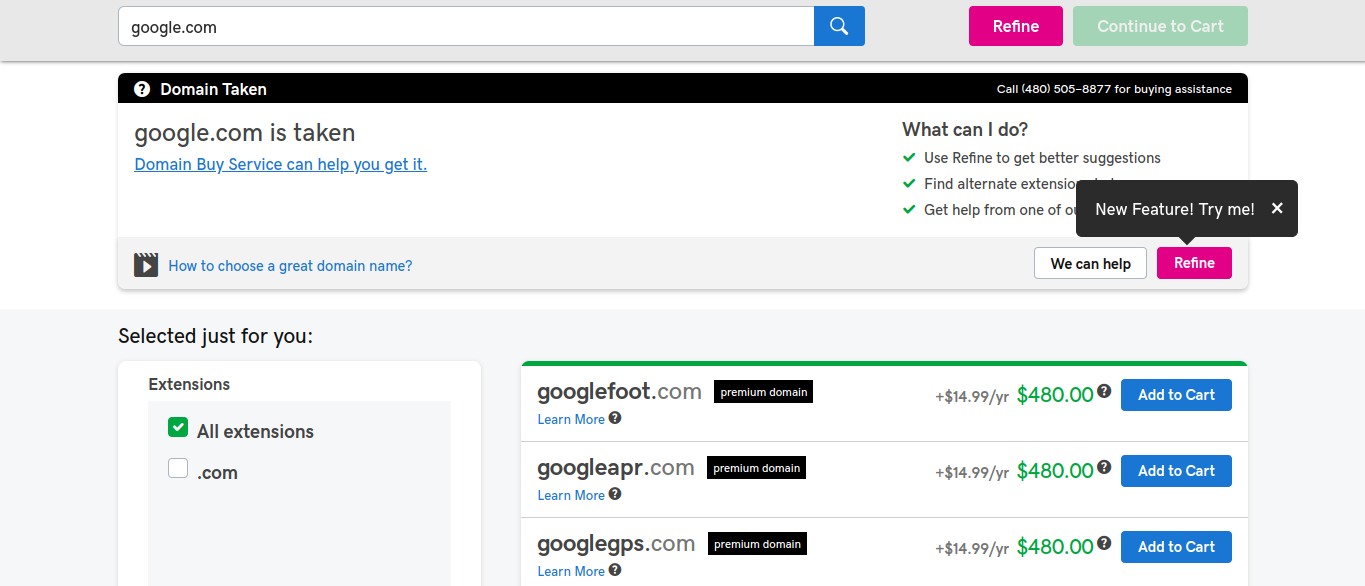This screenshot has height=586, width=1365.
Task: Close the New Feature tooltip
Action: click(1277, 208)
